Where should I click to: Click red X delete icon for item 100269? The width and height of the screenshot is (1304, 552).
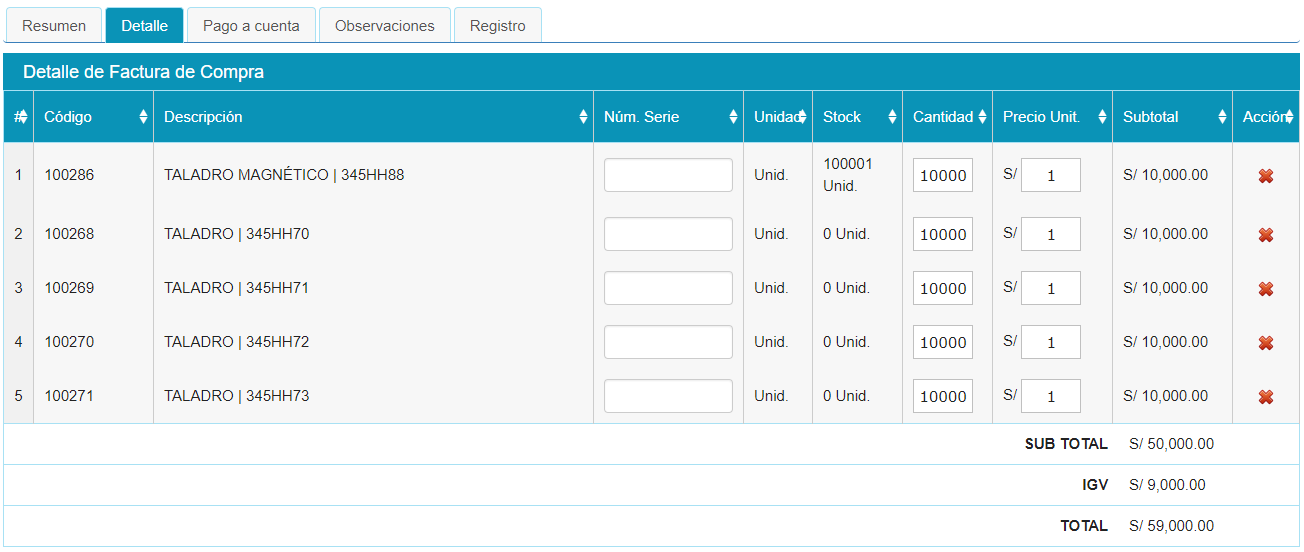click(1265, 289)
